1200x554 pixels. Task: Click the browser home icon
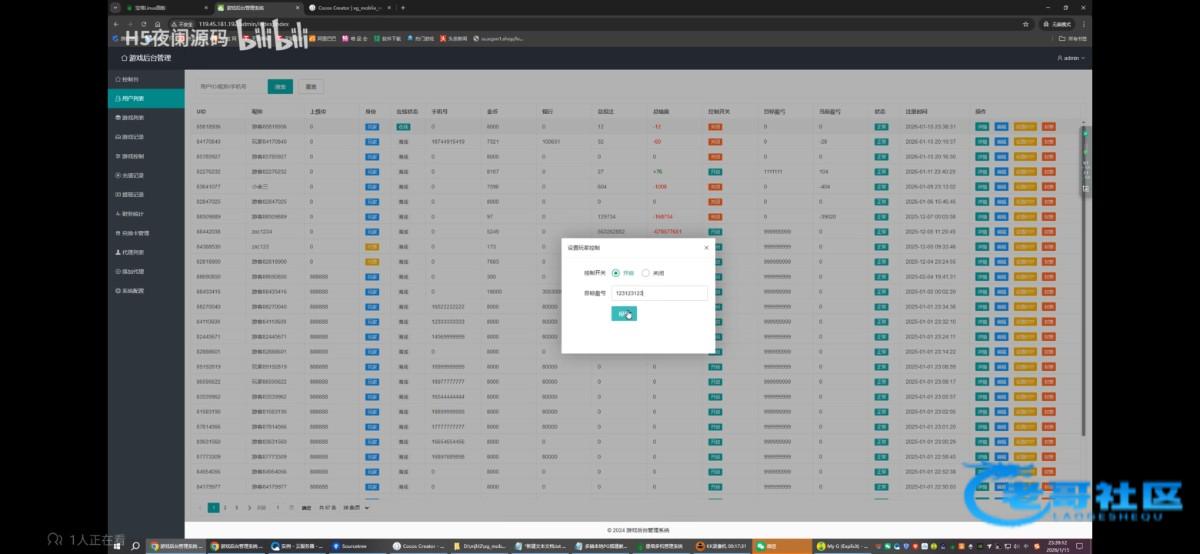[158, 23]
